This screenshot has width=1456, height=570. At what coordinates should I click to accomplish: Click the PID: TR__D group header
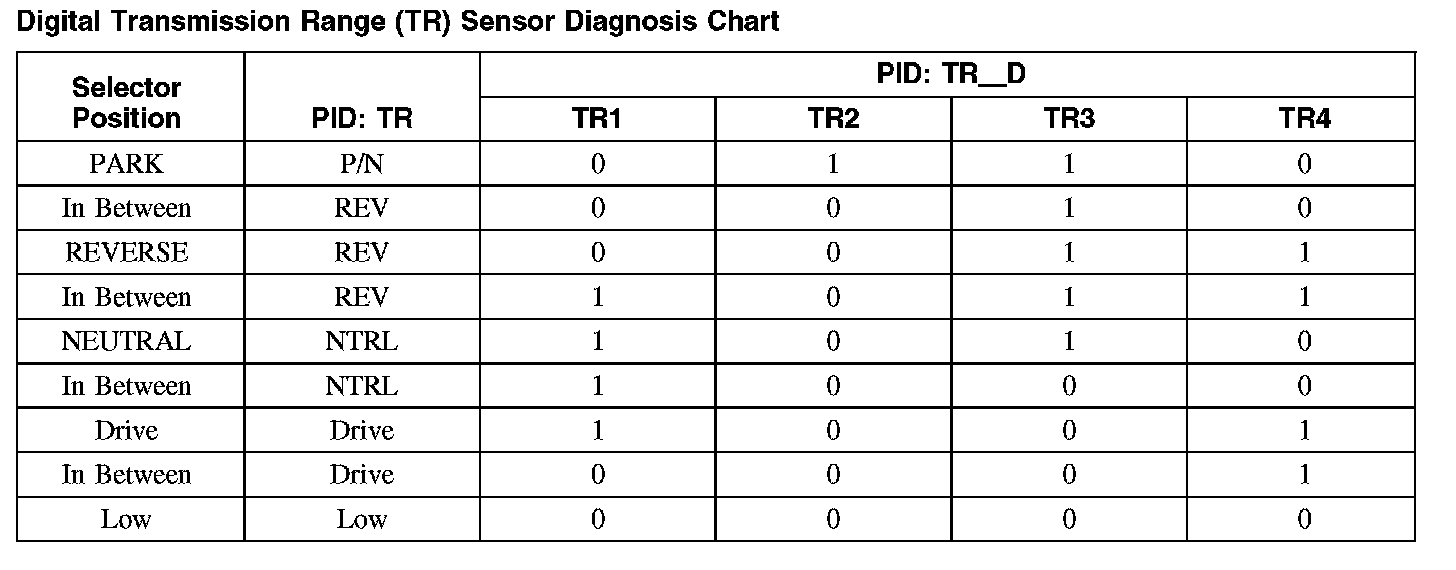(947, 75)
